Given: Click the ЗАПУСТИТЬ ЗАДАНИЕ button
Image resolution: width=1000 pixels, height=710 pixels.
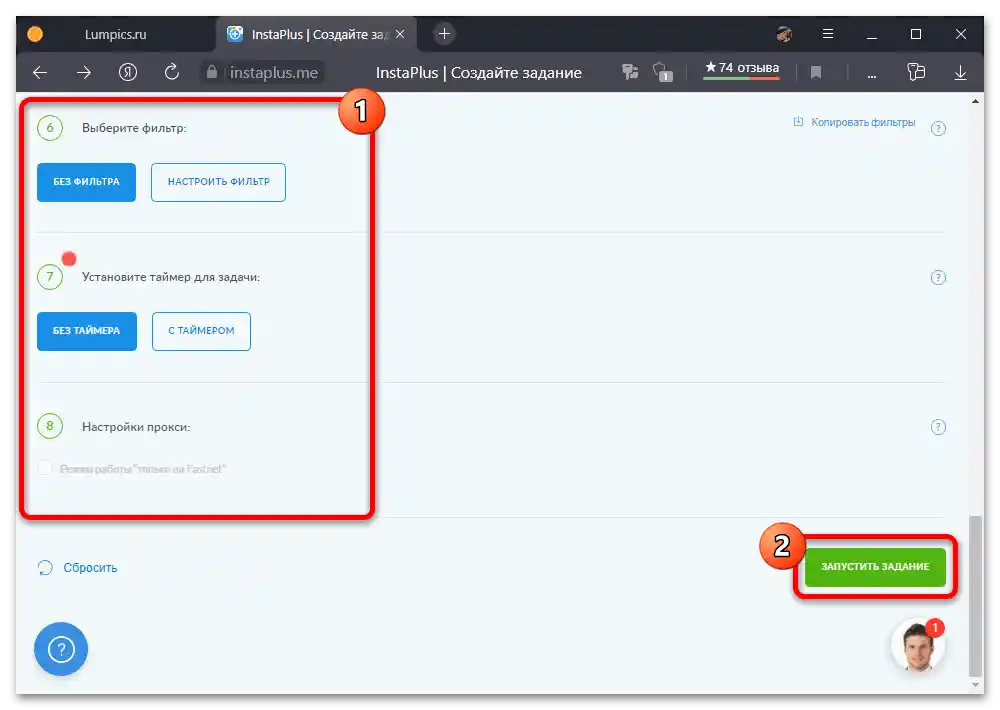Looking at the screenshot, I should tap(875, 566).
